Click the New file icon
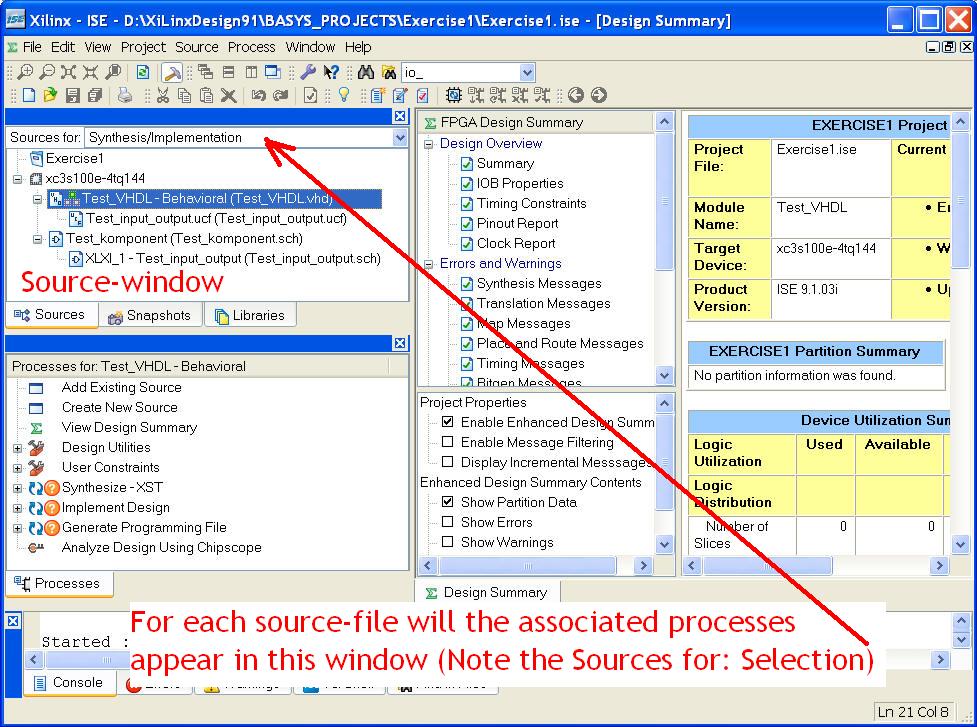This screenshot has height=727, width=977. coord(29,95)
